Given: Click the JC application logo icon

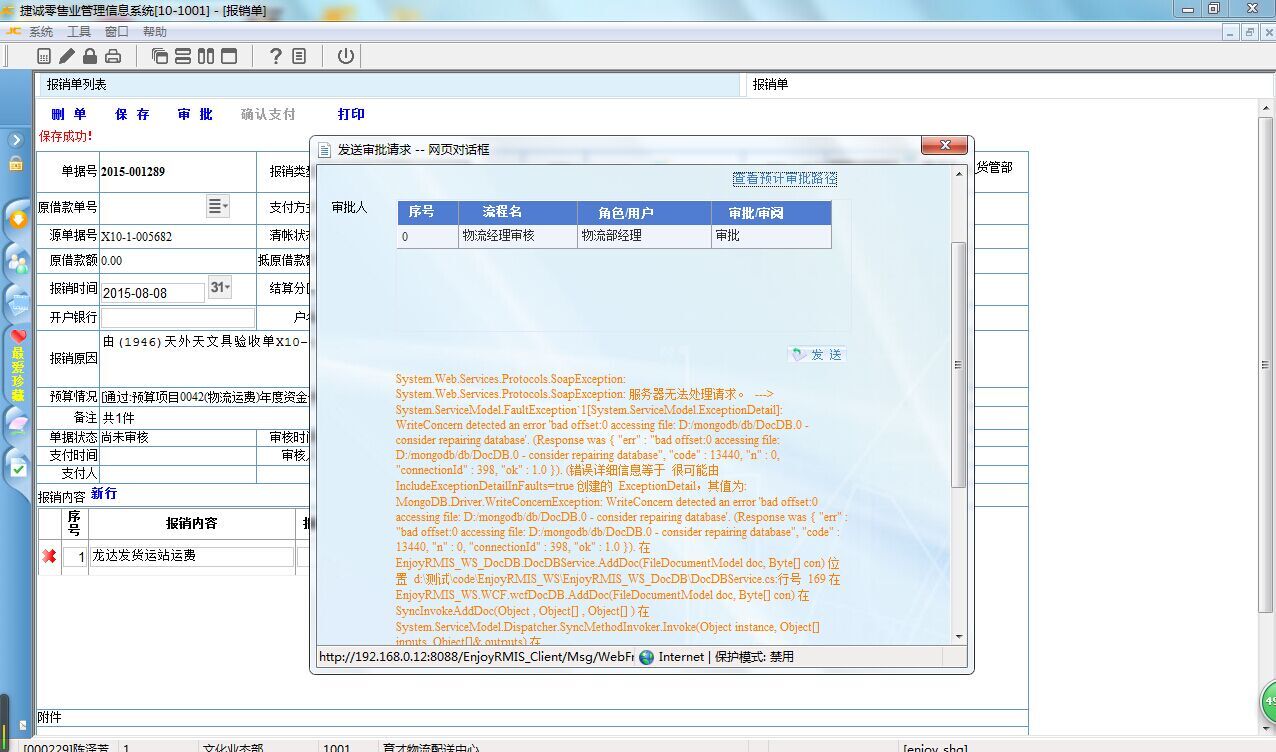Looking at the screenshot, I should coord(13,31).
